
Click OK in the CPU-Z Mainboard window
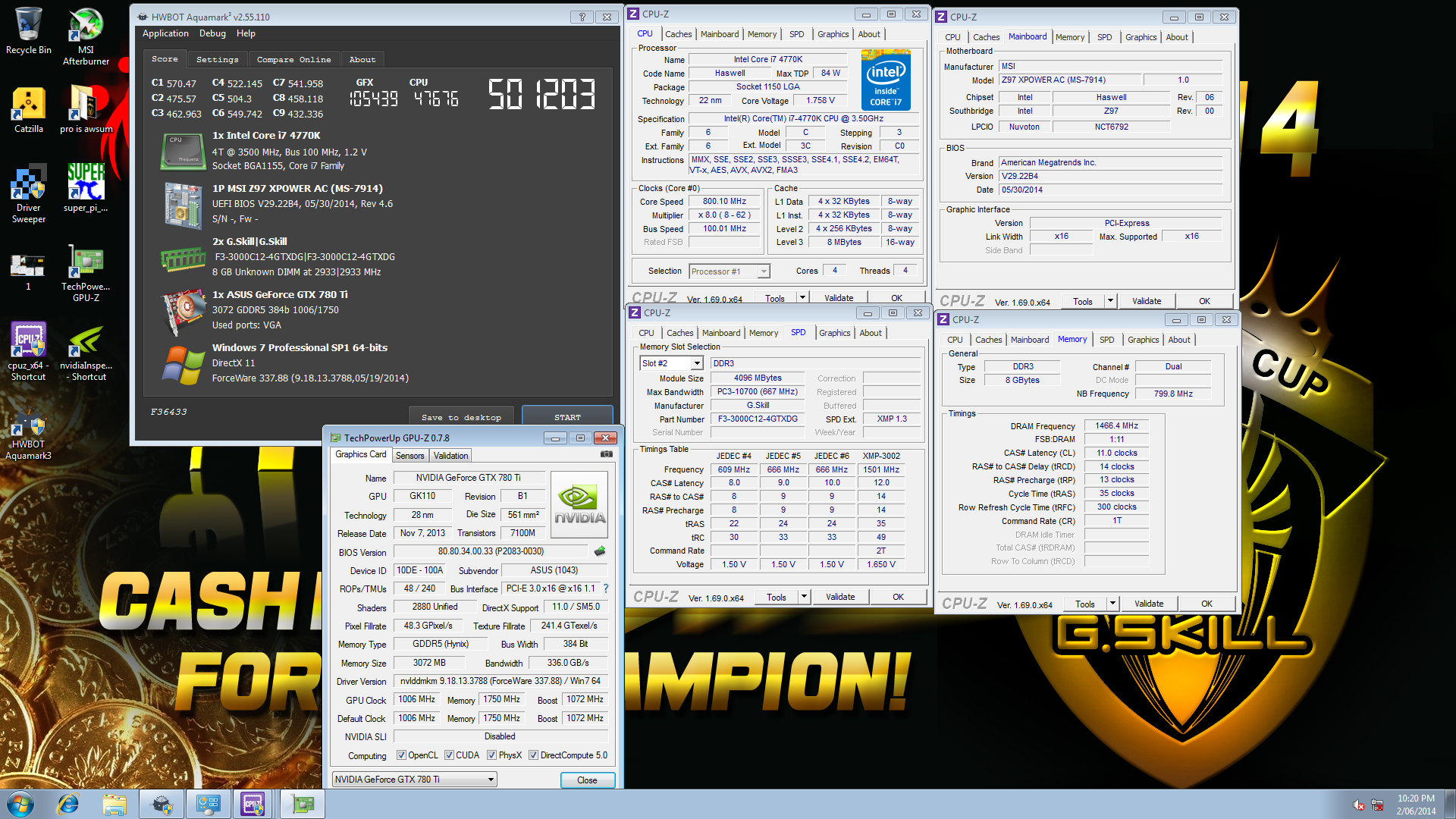pos(1204,301)
